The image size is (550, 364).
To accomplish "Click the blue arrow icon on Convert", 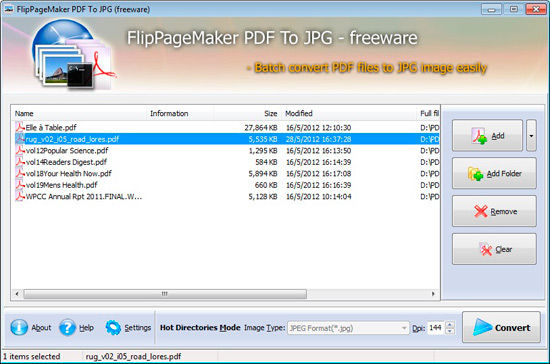I will 482,327.
